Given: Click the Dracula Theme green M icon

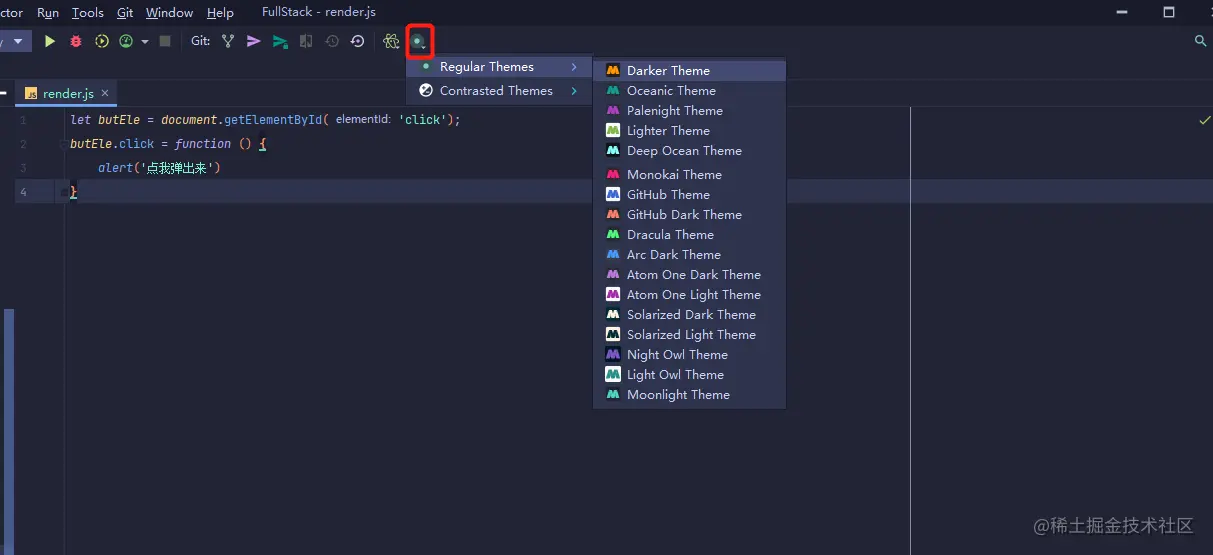Looking at the screenshot, I should [613, 235].
